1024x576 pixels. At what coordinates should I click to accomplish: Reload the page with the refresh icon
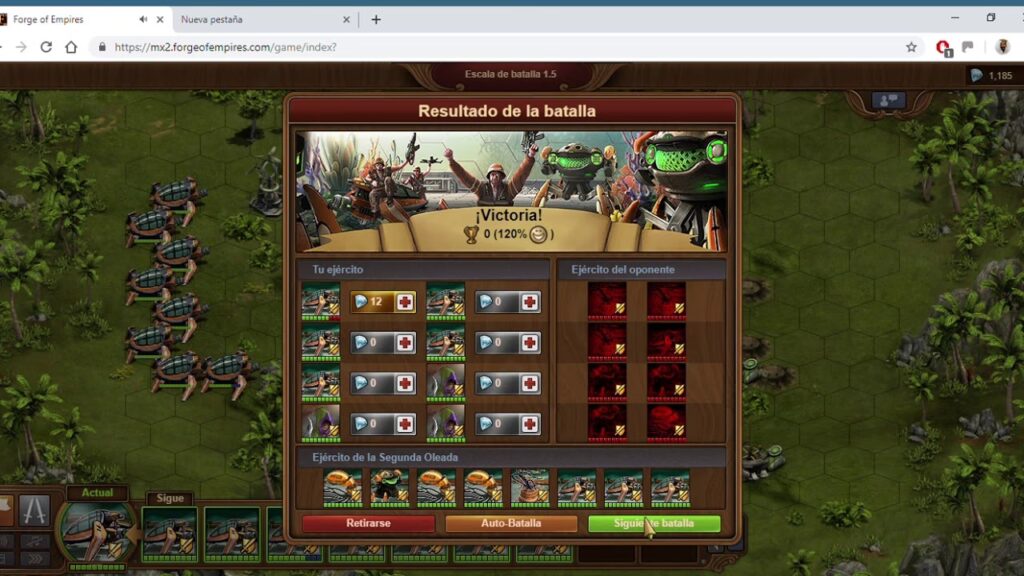pyautogui.click(x=46, y=47)
